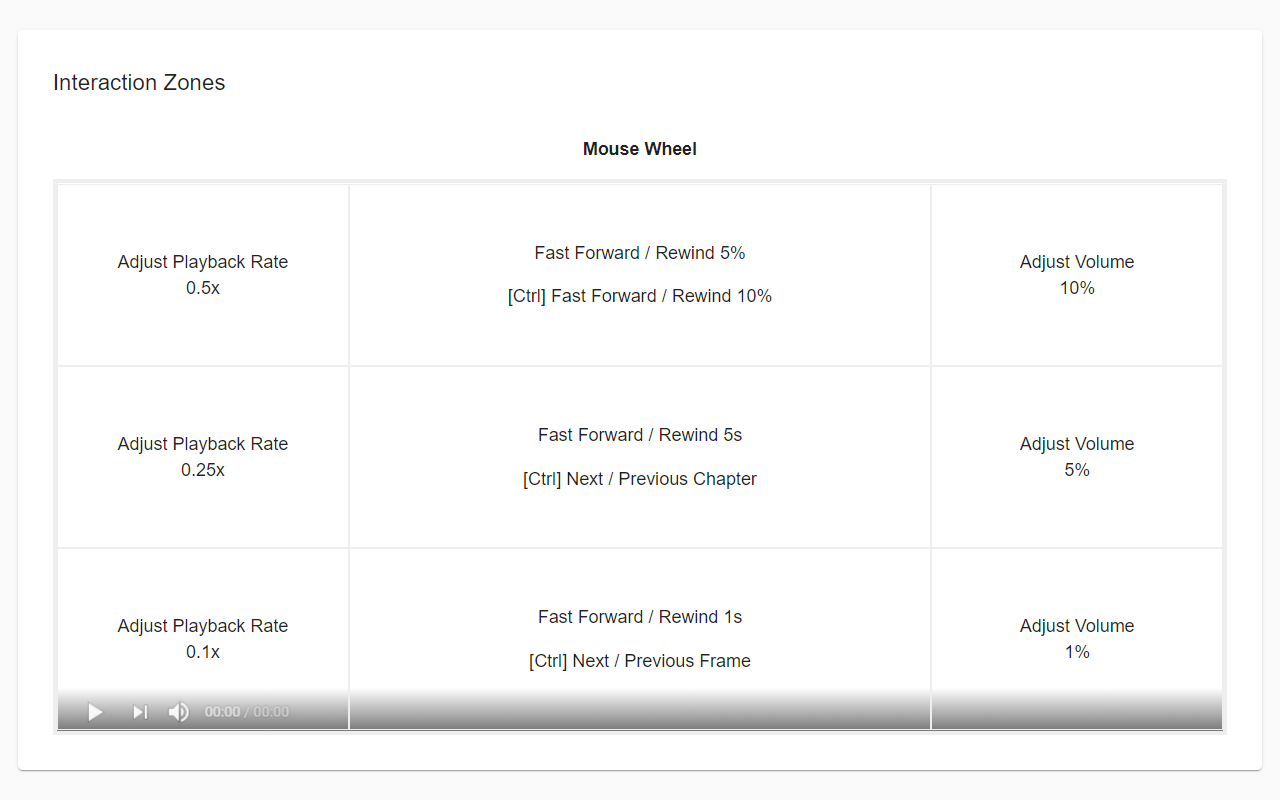Click the Fast Forward / Rewind 5s text
The image size is (1280, 800).
[640, 435]
